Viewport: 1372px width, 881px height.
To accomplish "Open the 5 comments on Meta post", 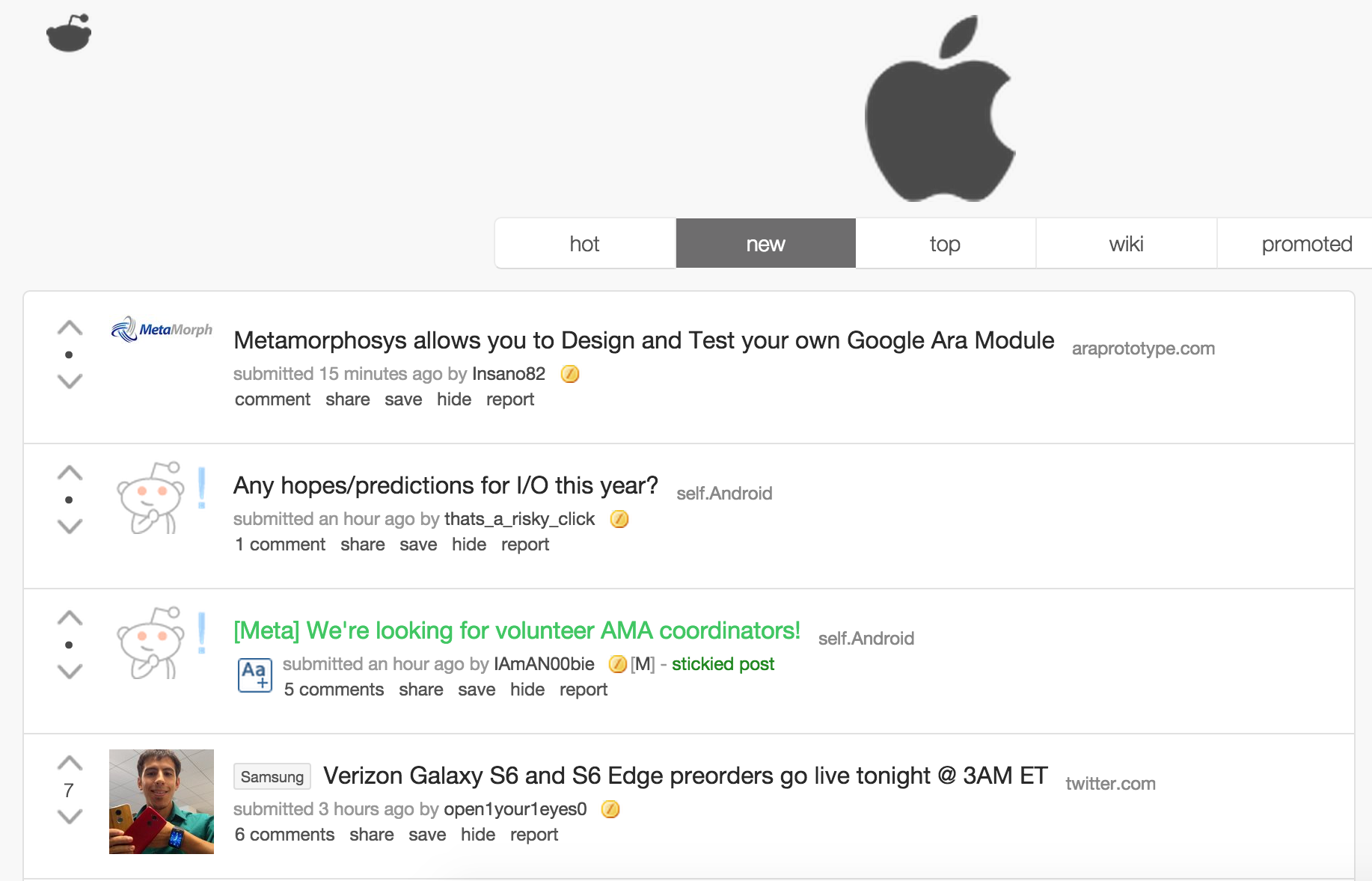I will [x=334, y=690].
